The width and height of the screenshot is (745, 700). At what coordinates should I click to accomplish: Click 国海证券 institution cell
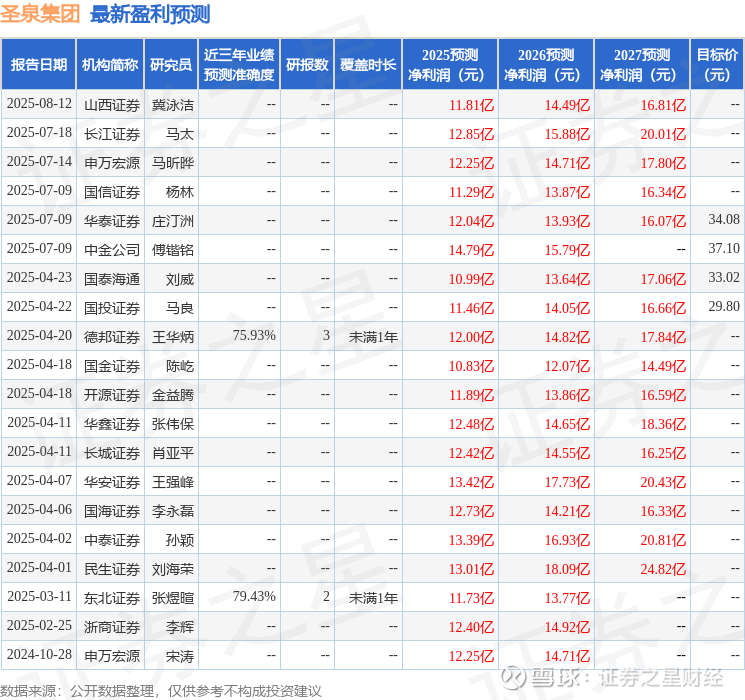[112, 511]
